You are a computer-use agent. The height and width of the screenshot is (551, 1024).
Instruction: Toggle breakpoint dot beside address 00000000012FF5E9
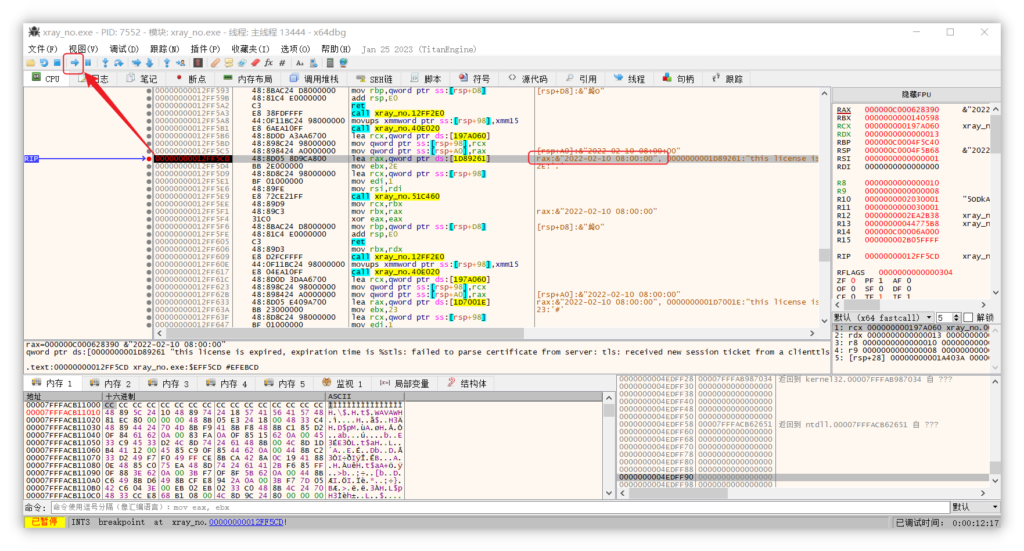coord(149,197)
